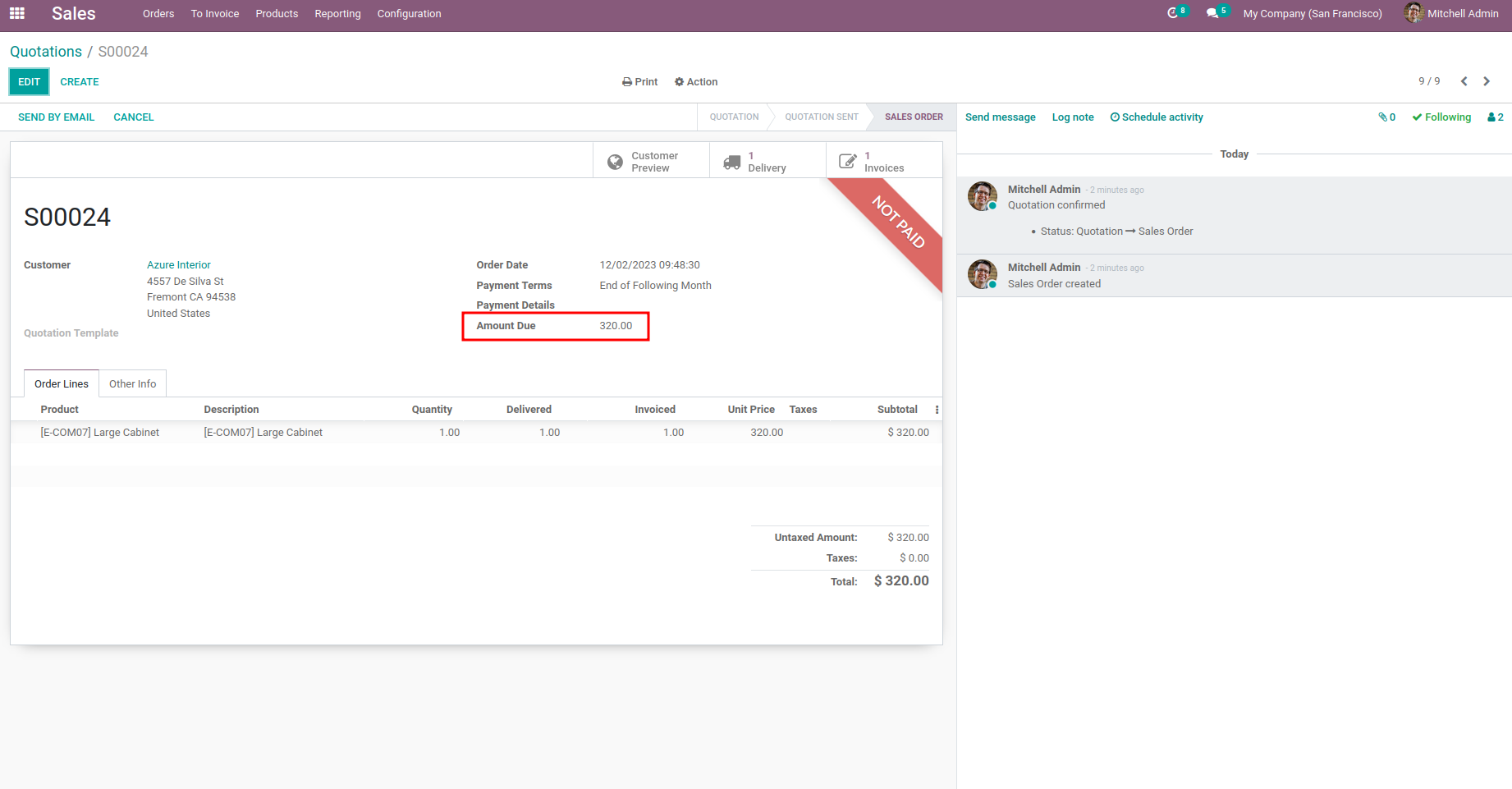Screen dimensions: 1512x789
Task: Click the Amount Due value 320.00
Action: point(616,326)
